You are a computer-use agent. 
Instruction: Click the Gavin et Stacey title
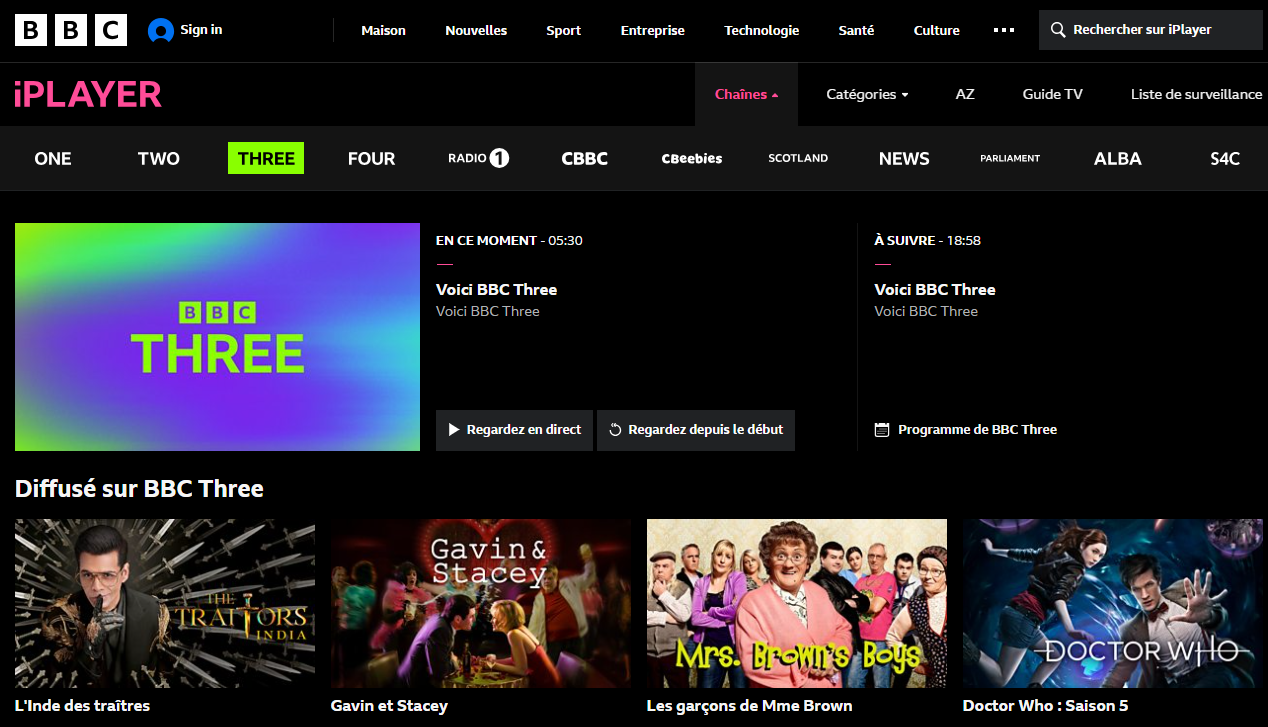tap(389, 706)
